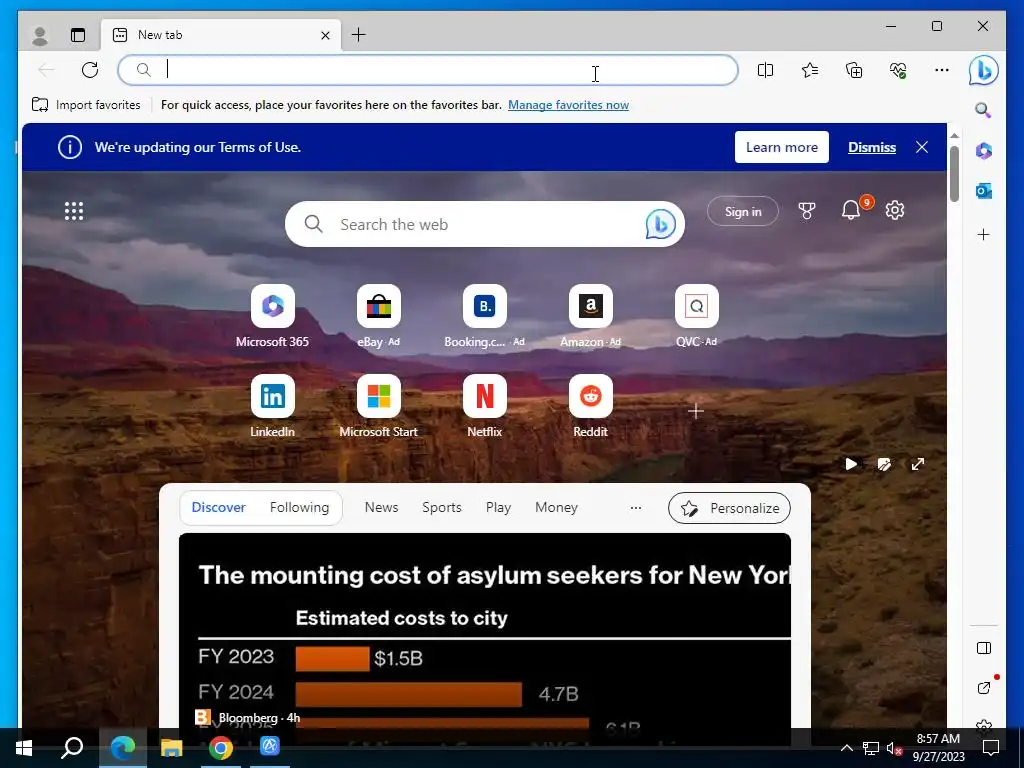1024x768 pixels.
Task: Open the Rewards trophy icon
Action: tap(807, 210)
